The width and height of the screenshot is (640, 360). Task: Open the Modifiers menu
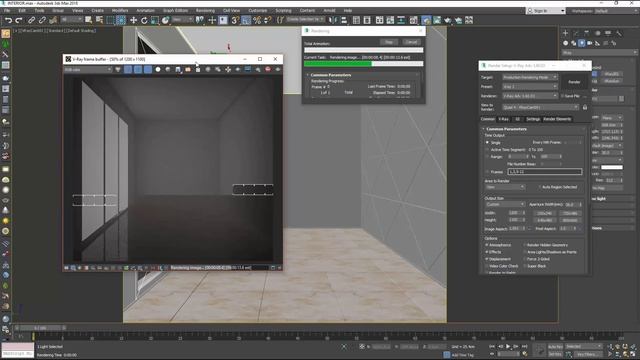click(x=120, y=11)
